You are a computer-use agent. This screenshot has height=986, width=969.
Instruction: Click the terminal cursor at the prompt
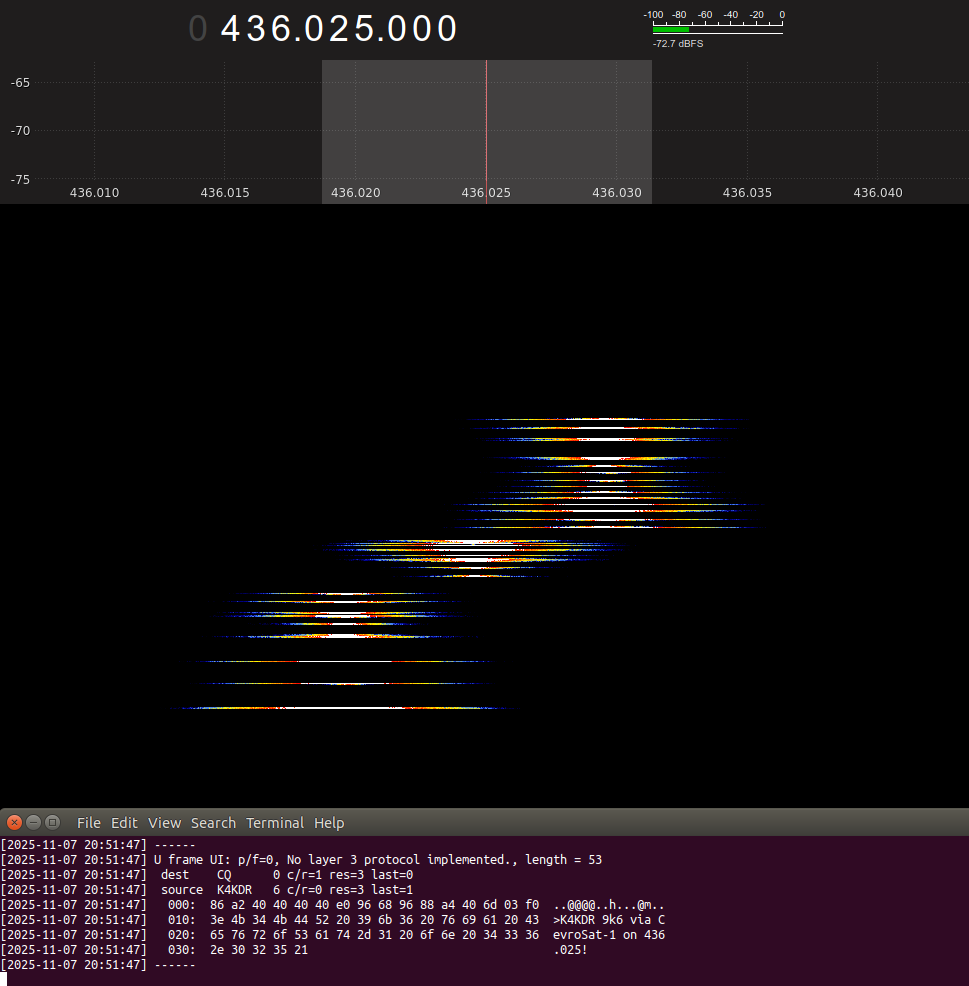[4, 979]
